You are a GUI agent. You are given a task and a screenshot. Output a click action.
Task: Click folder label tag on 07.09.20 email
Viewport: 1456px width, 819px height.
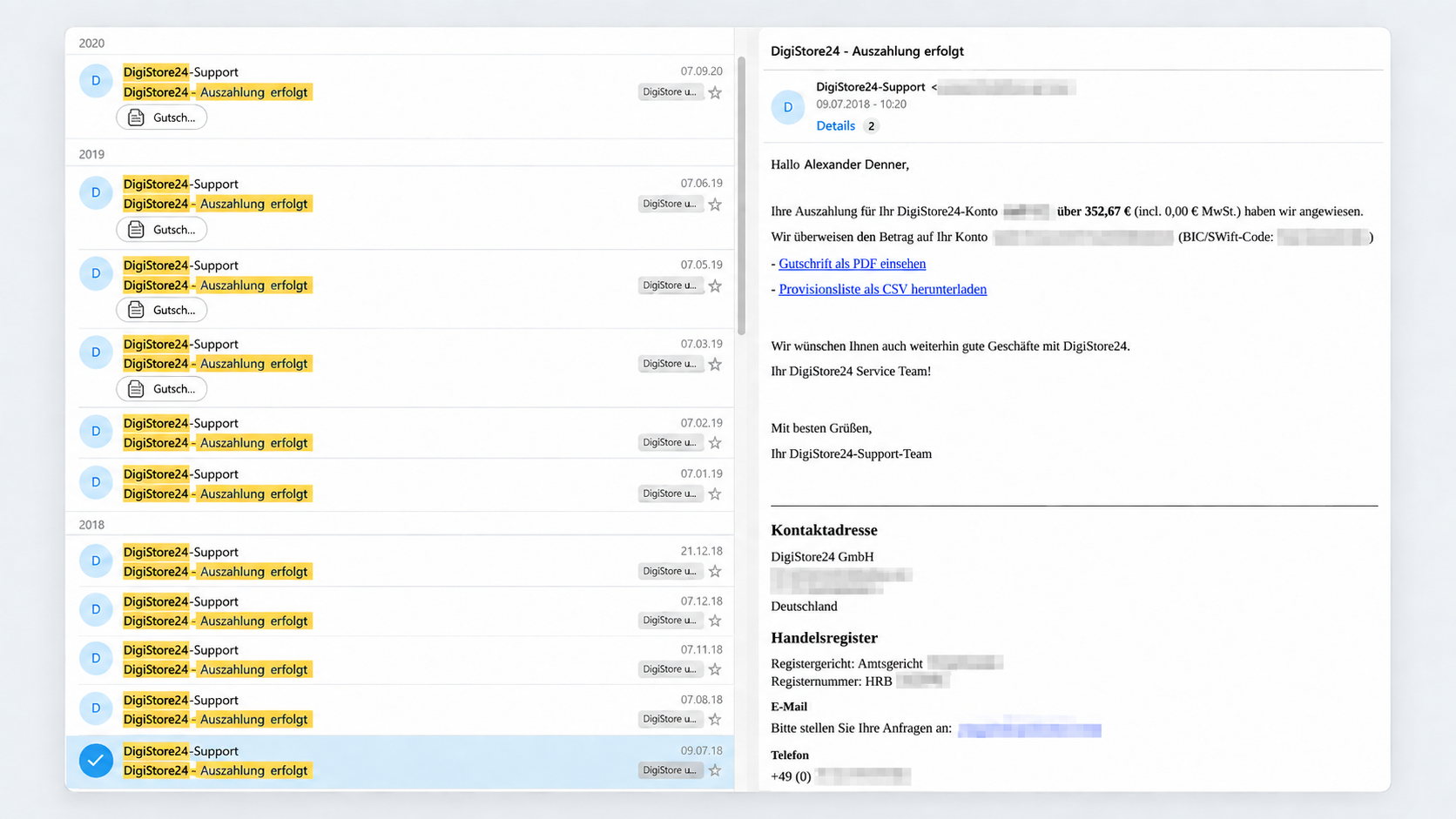(671, 92)
